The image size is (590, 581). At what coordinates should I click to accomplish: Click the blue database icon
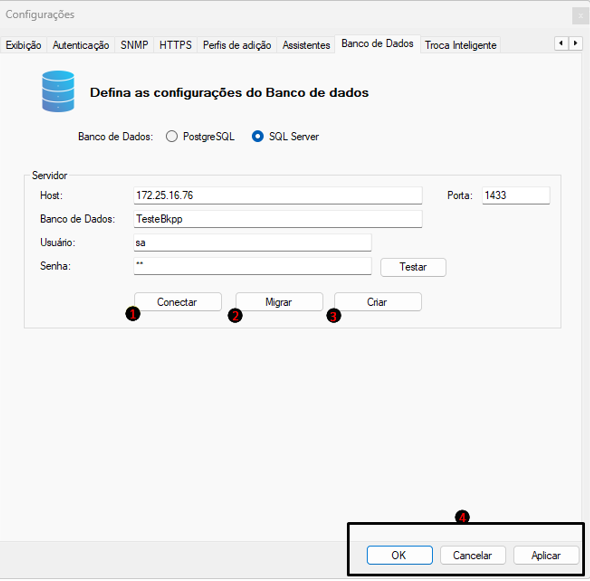click(58, 91)
